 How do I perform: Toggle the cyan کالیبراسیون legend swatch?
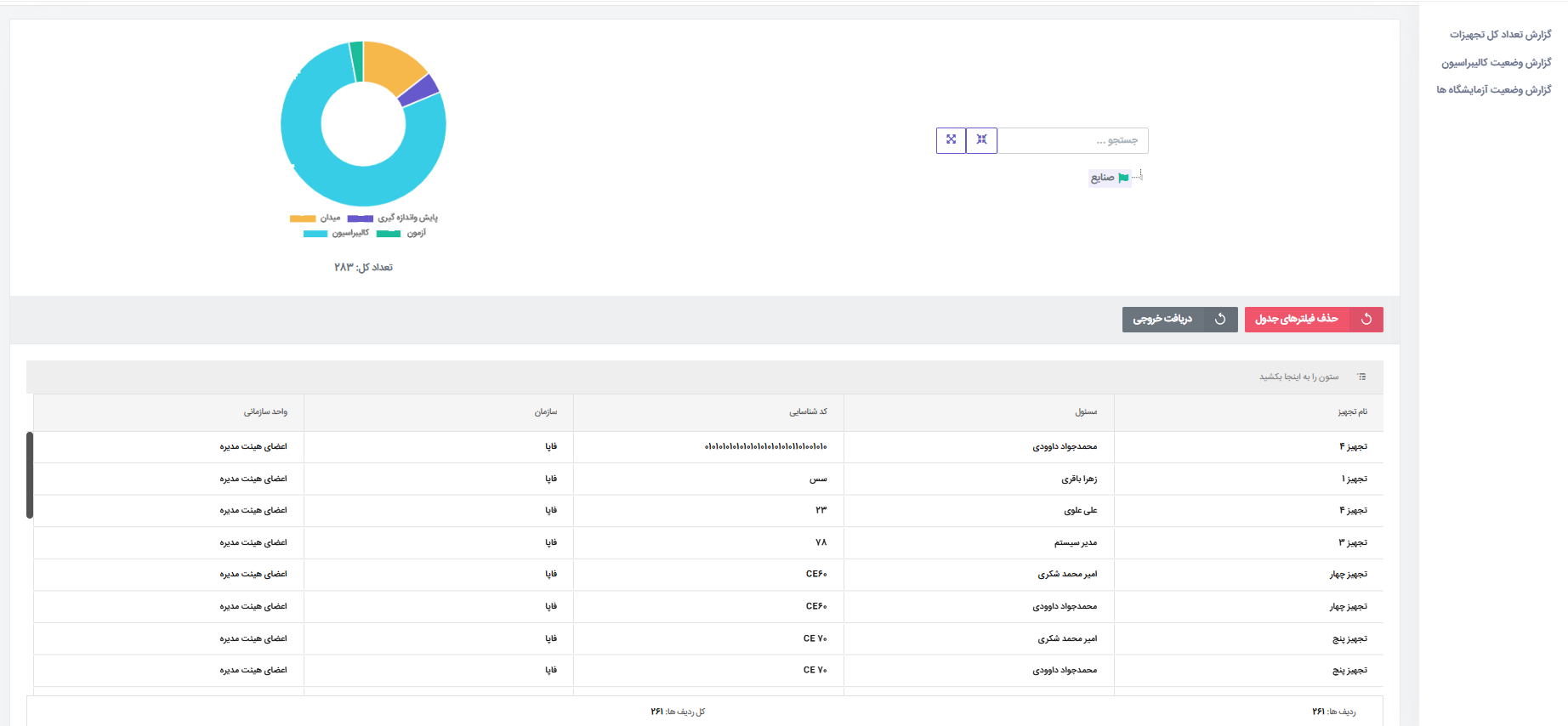pos(315,234)
